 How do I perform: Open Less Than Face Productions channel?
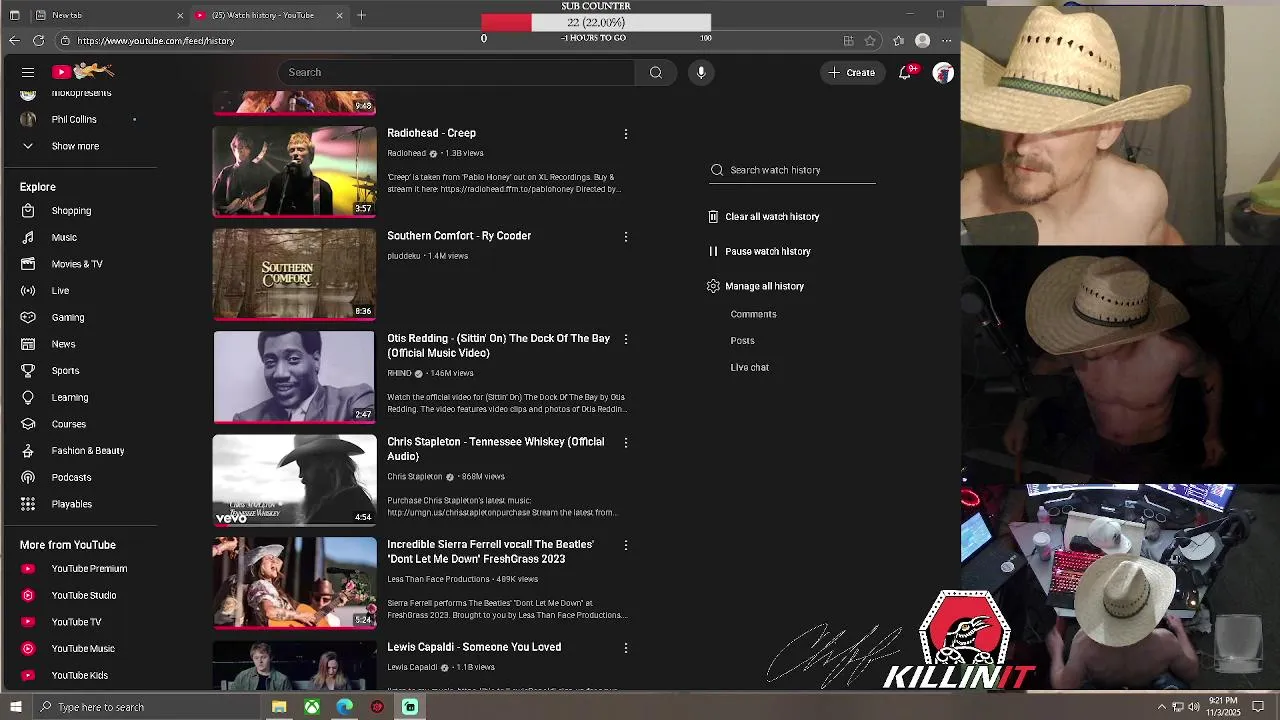pos(438,579)
